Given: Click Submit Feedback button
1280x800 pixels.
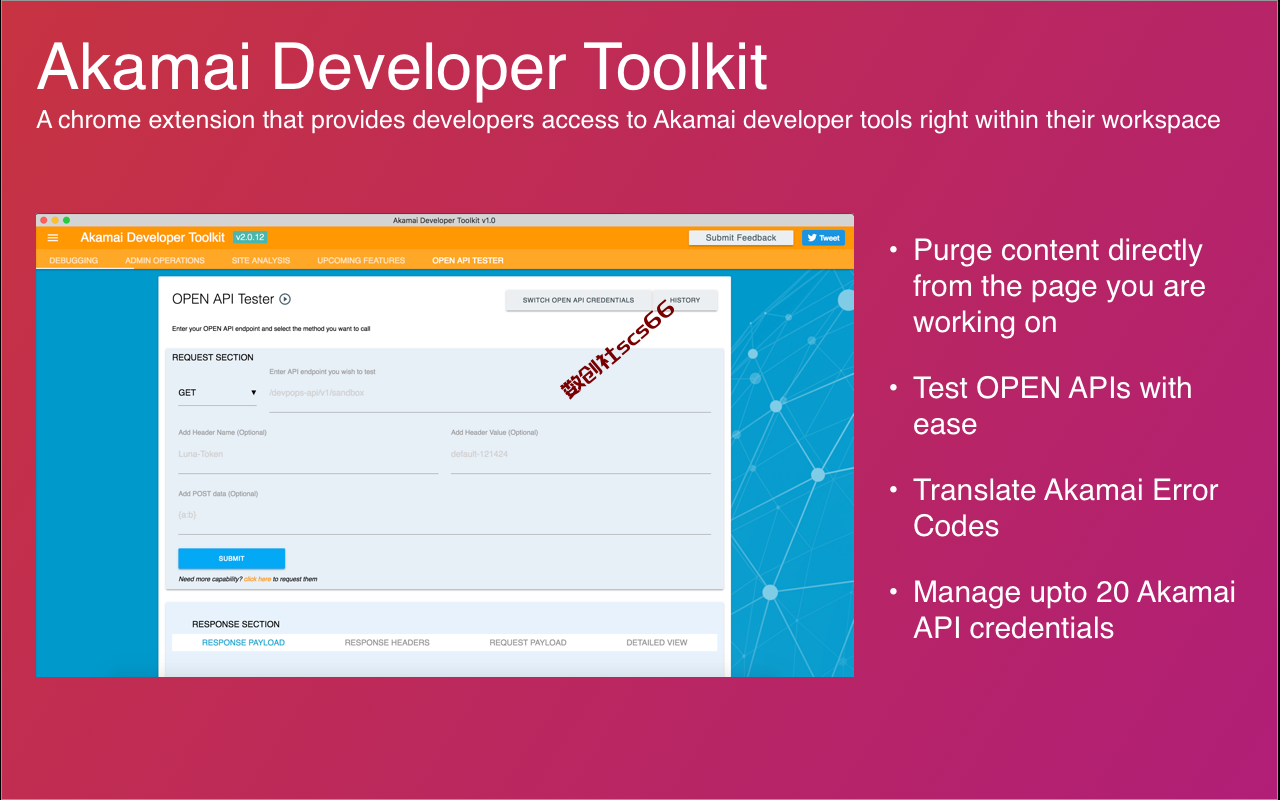Looking at the screenshot, I should click(x=741, y=238).
